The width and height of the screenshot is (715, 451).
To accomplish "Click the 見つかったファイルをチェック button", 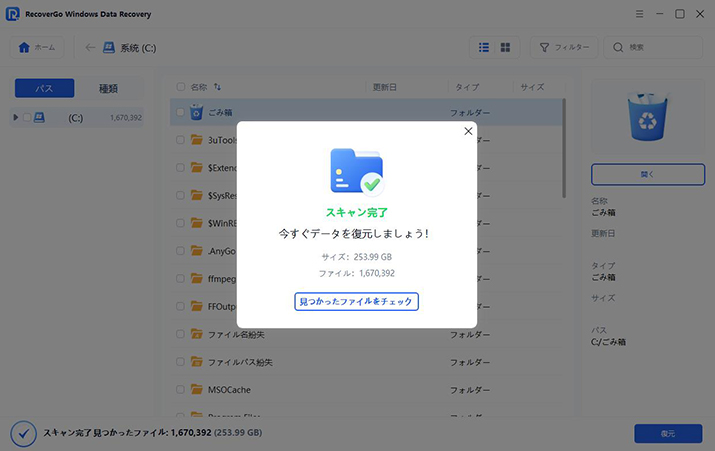I will coord(356,301).
